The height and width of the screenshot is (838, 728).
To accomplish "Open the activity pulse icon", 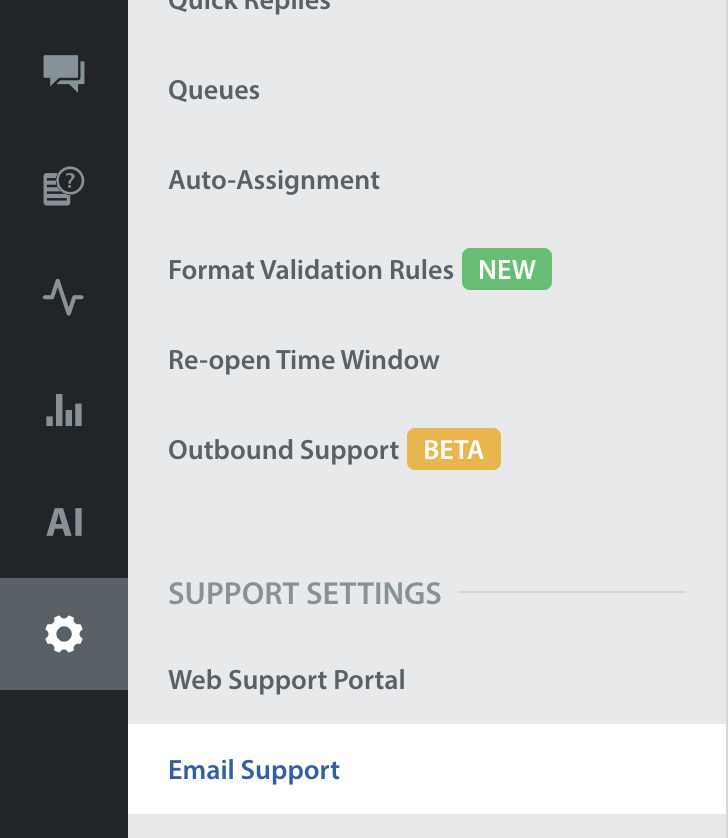I will point(64,298).
